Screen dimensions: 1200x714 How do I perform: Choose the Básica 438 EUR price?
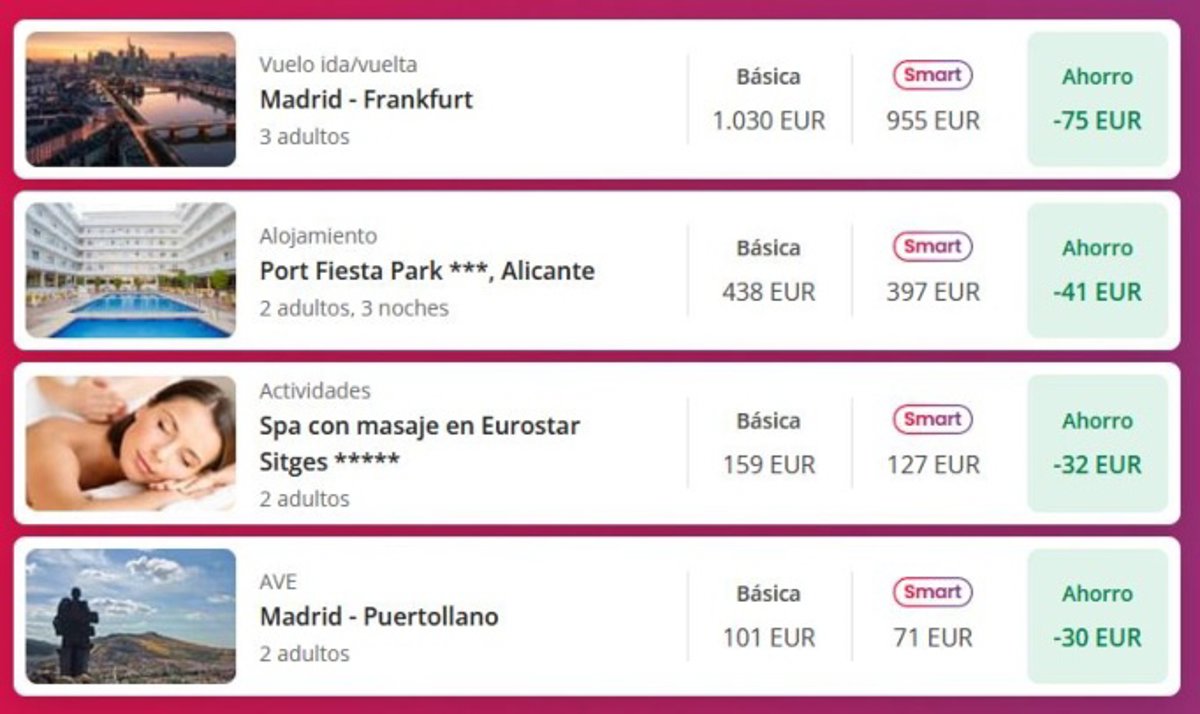point(768,293)
